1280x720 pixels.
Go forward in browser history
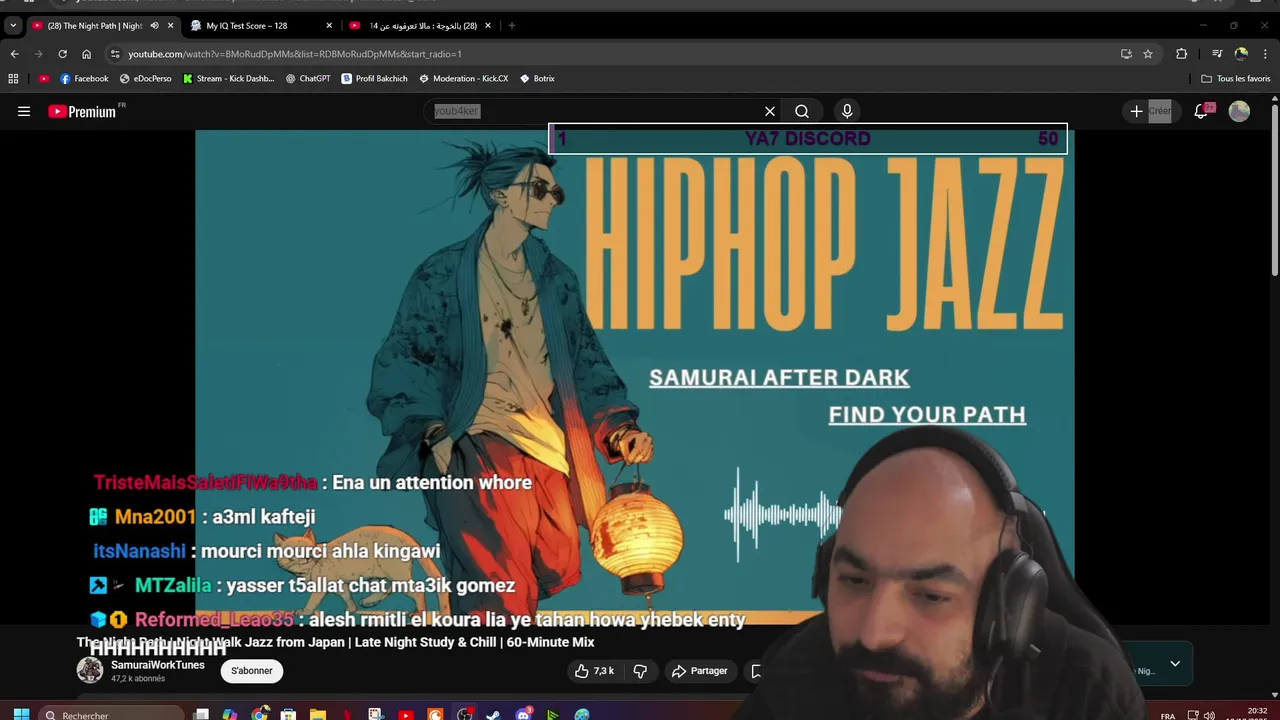pyautogui.click(x=38, y=54)
